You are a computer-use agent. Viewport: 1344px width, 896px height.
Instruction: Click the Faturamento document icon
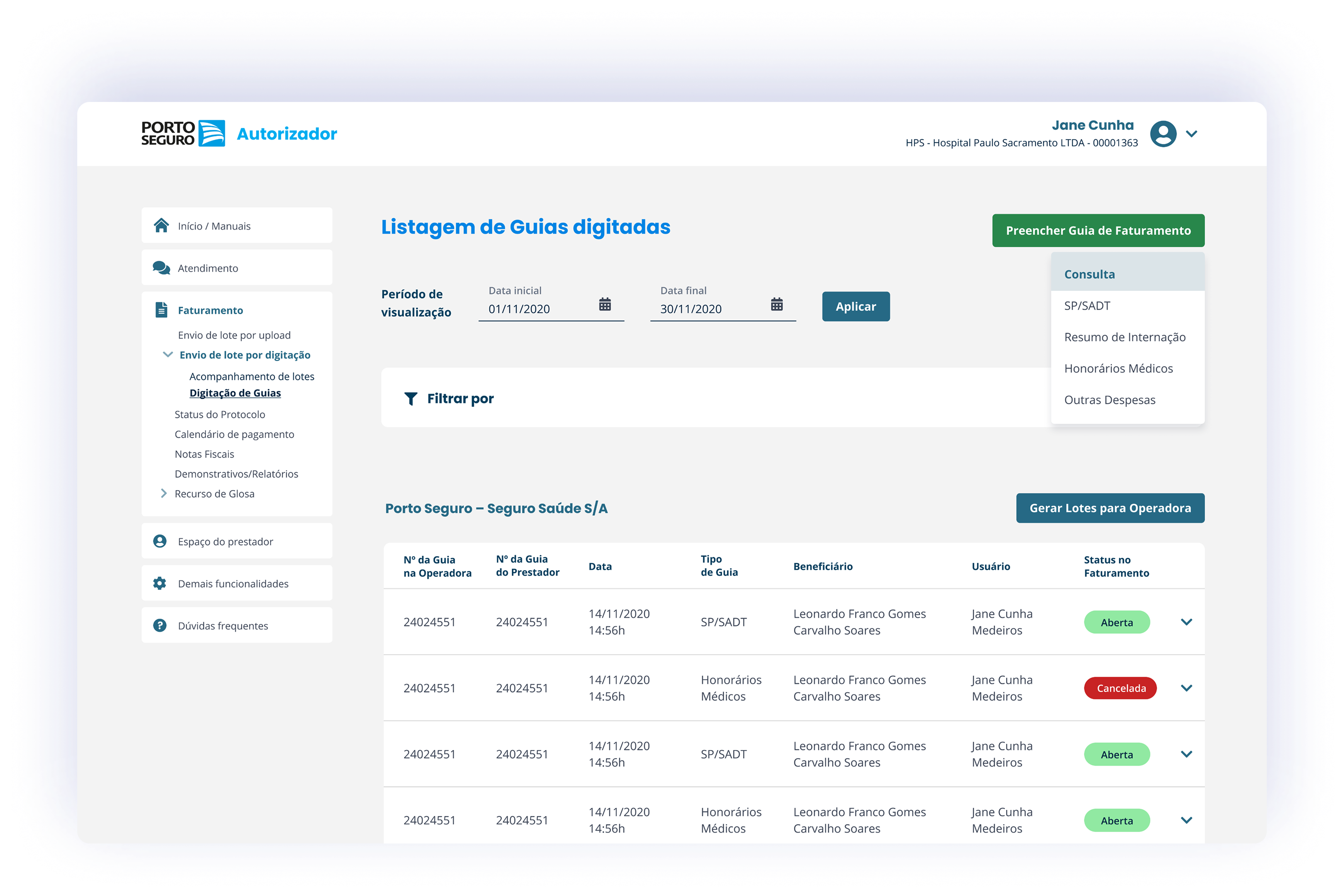pos(162,310)
